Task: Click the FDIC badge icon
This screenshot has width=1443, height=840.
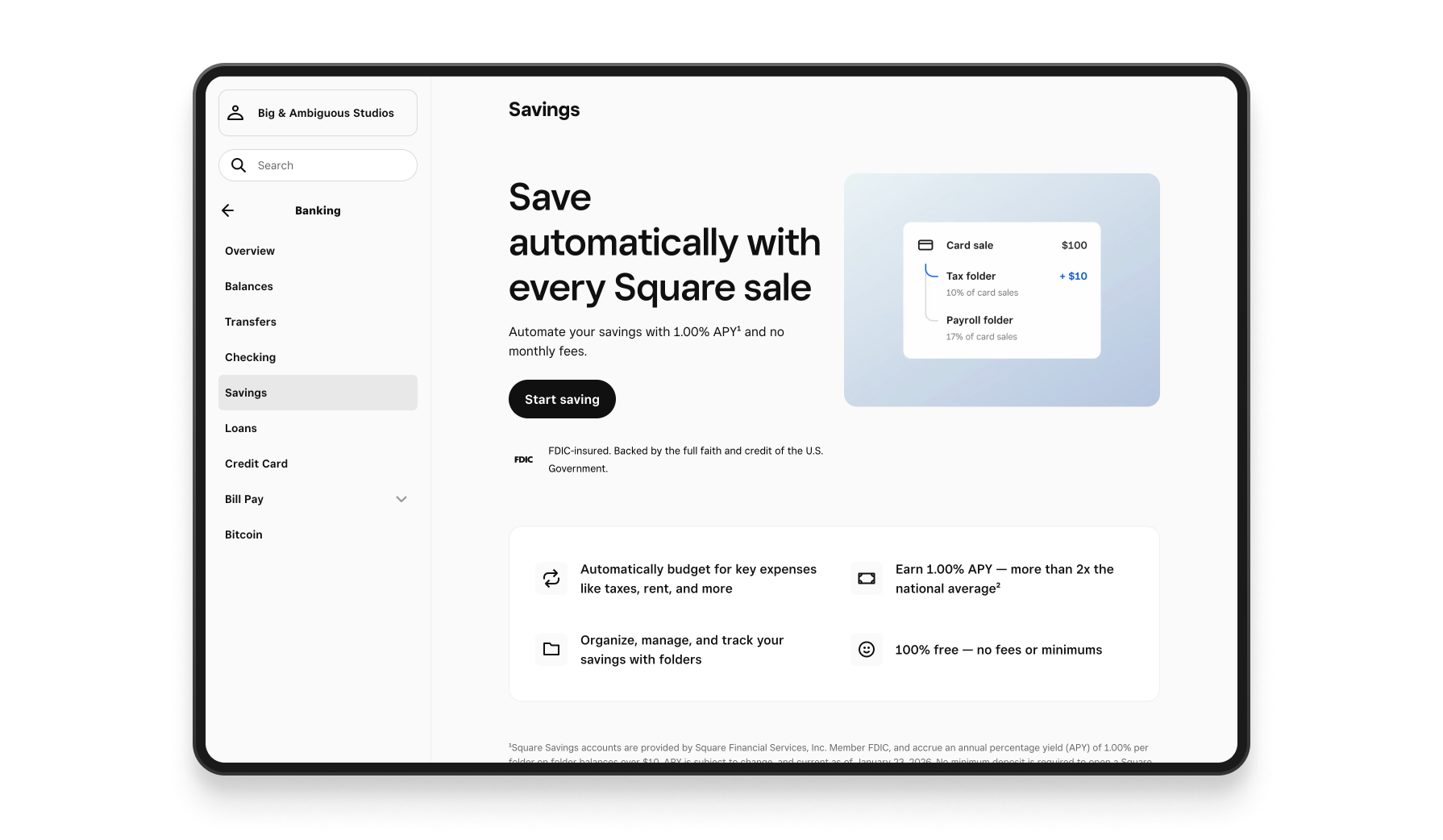Action: click(x=522, y=460)
